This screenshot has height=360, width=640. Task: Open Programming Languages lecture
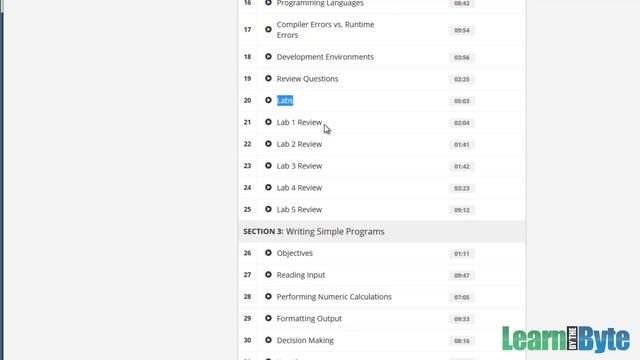pos(320,3)
